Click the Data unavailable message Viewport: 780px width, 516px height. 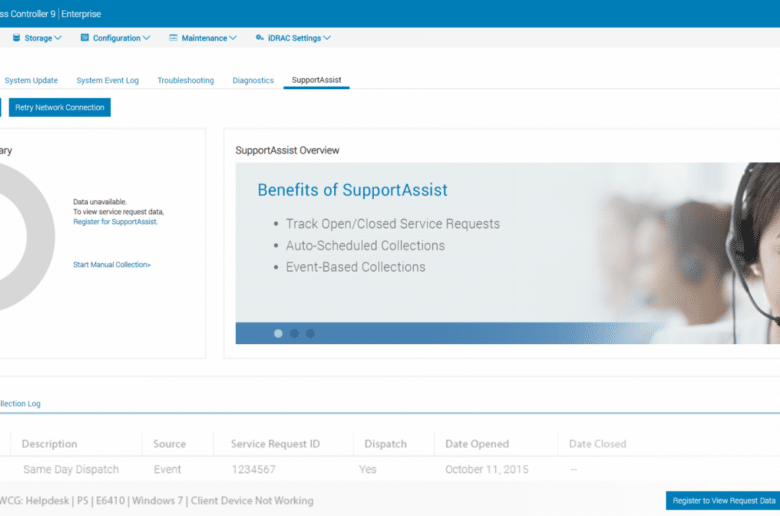tap(99, 202)
